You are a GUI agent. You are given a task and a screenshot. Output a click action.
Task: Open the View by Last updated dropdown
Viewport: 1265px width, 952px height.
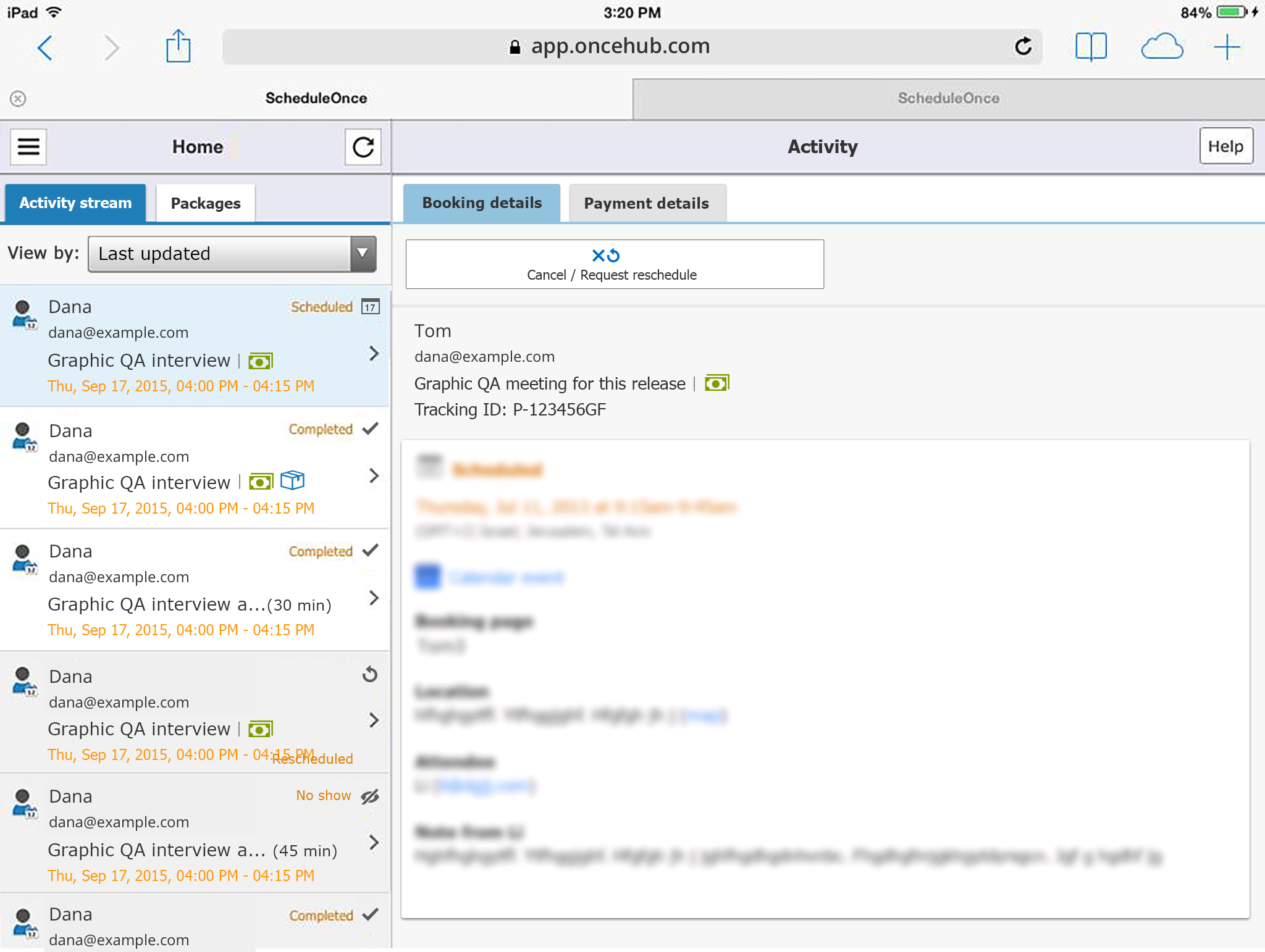coord(232,254)
